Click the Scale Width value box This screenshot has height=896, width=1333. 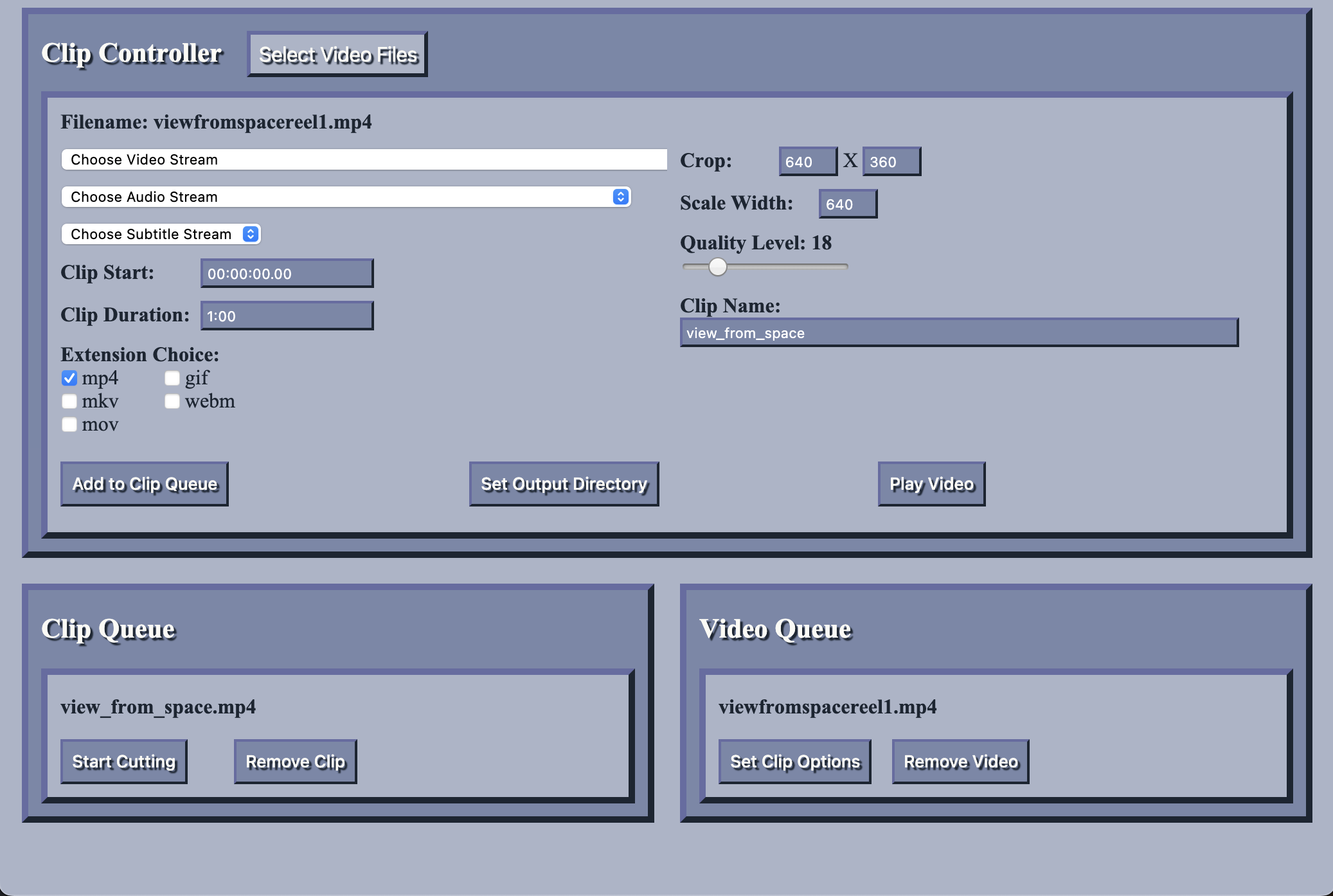click(x=847, y=203)
